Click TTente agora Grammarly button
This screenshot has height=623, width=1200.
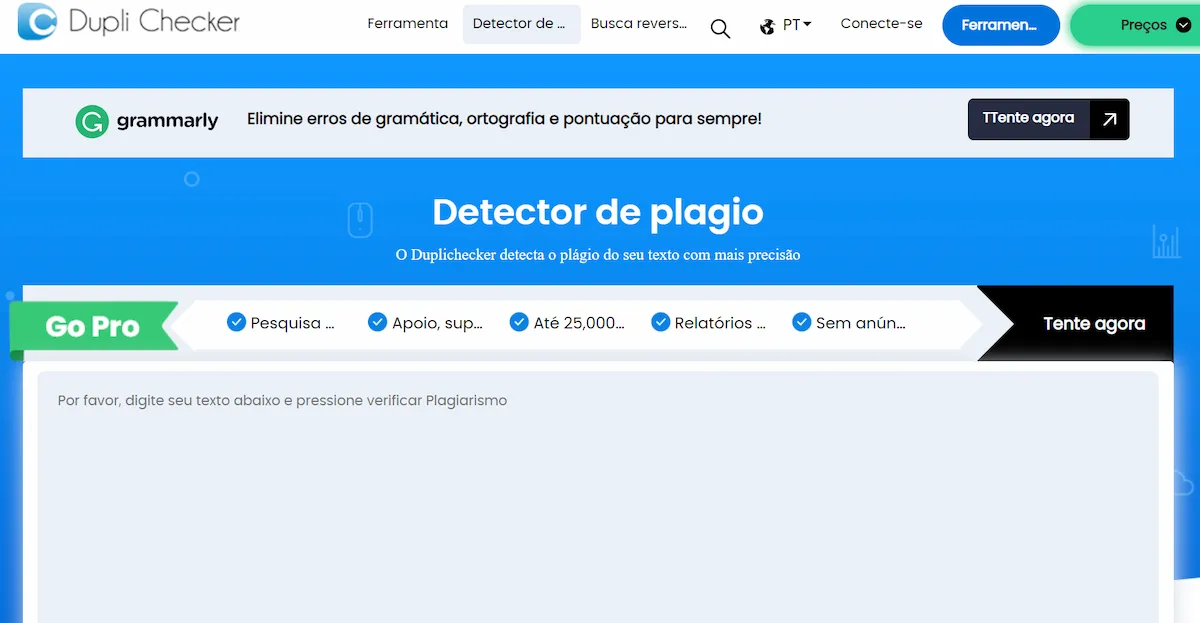click(x=1048, y=119)
